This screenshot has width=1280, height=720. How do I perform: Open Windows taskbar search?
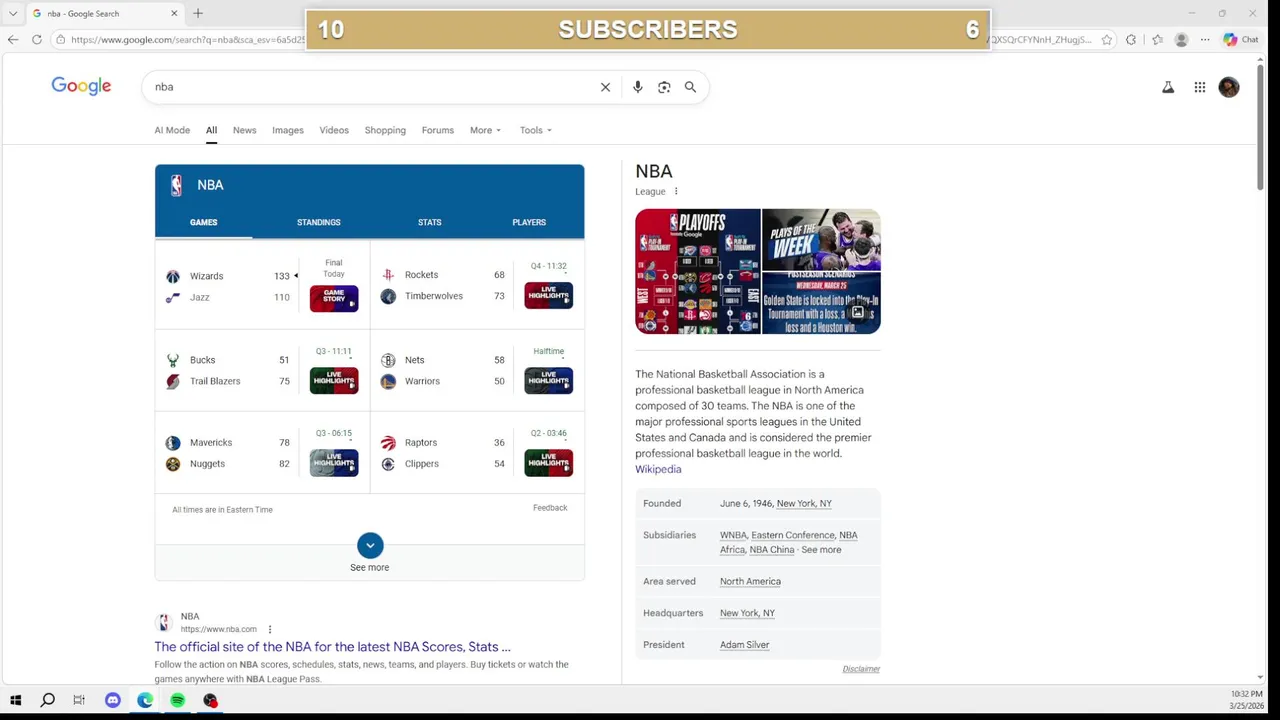(x=47, y=700)
